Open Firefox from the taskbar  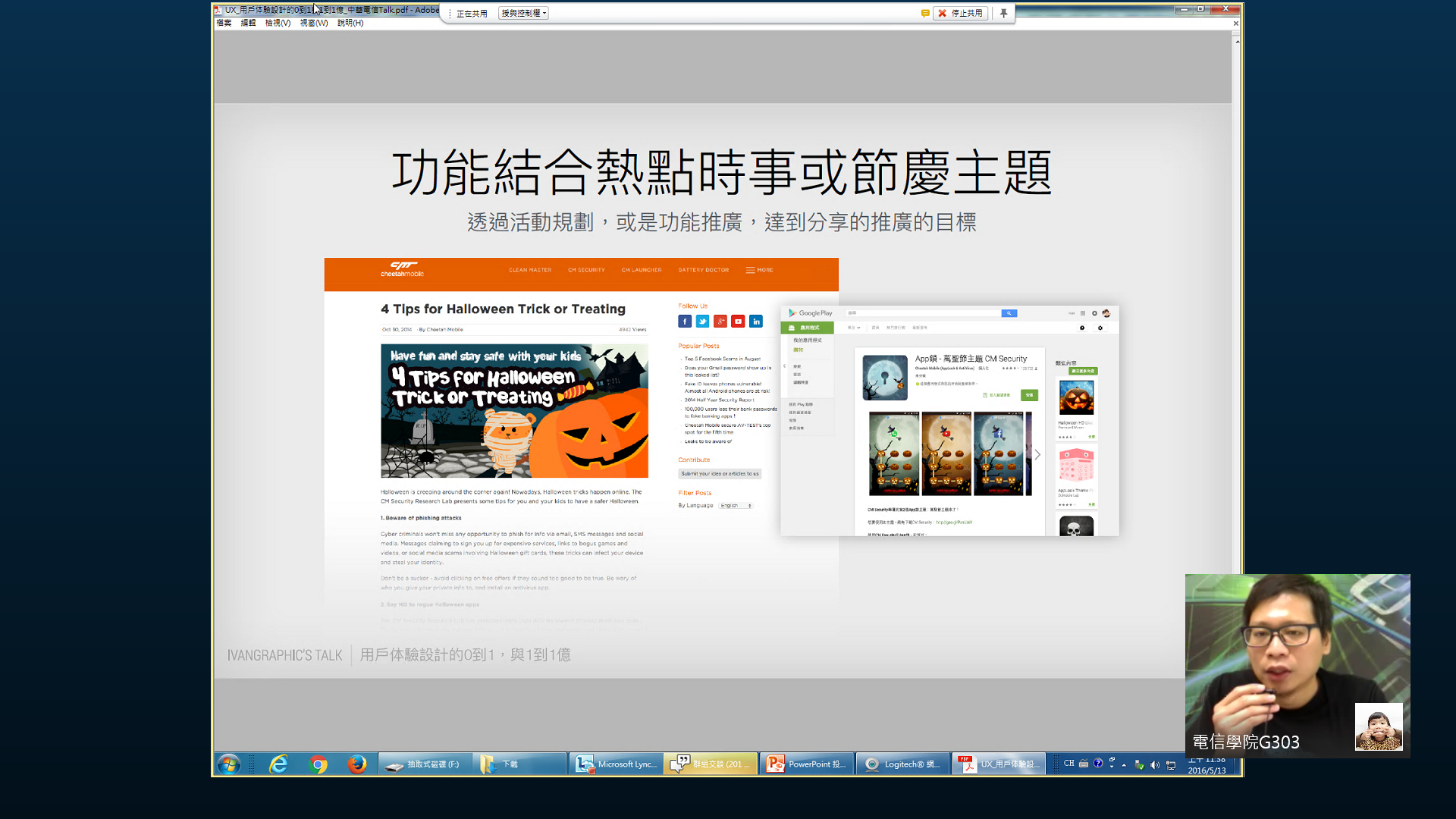[356, 764]
